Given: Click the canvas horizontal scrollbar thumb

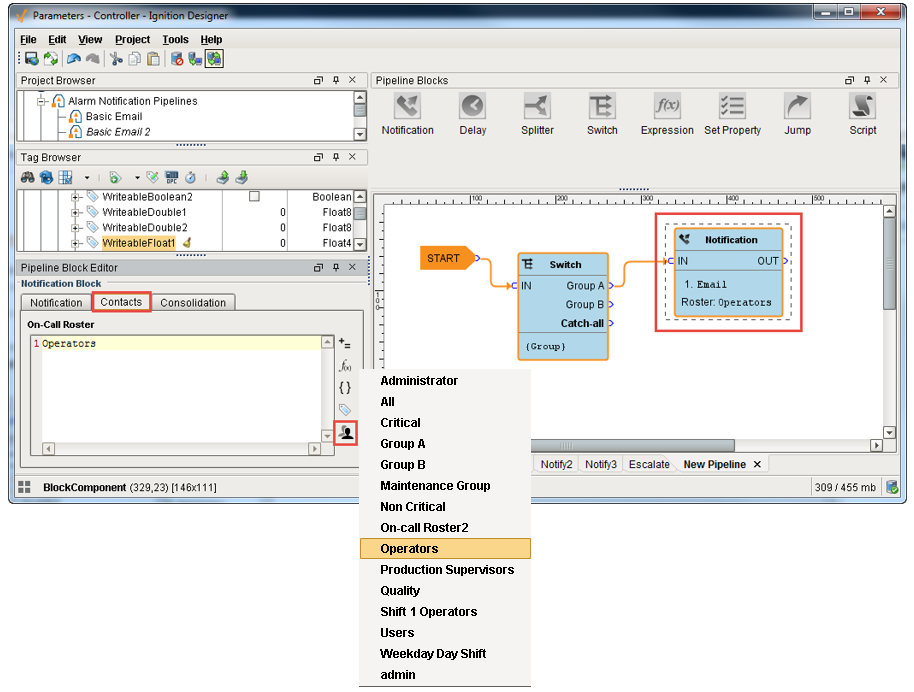Looking at the screenshot, I should [632, 445].
